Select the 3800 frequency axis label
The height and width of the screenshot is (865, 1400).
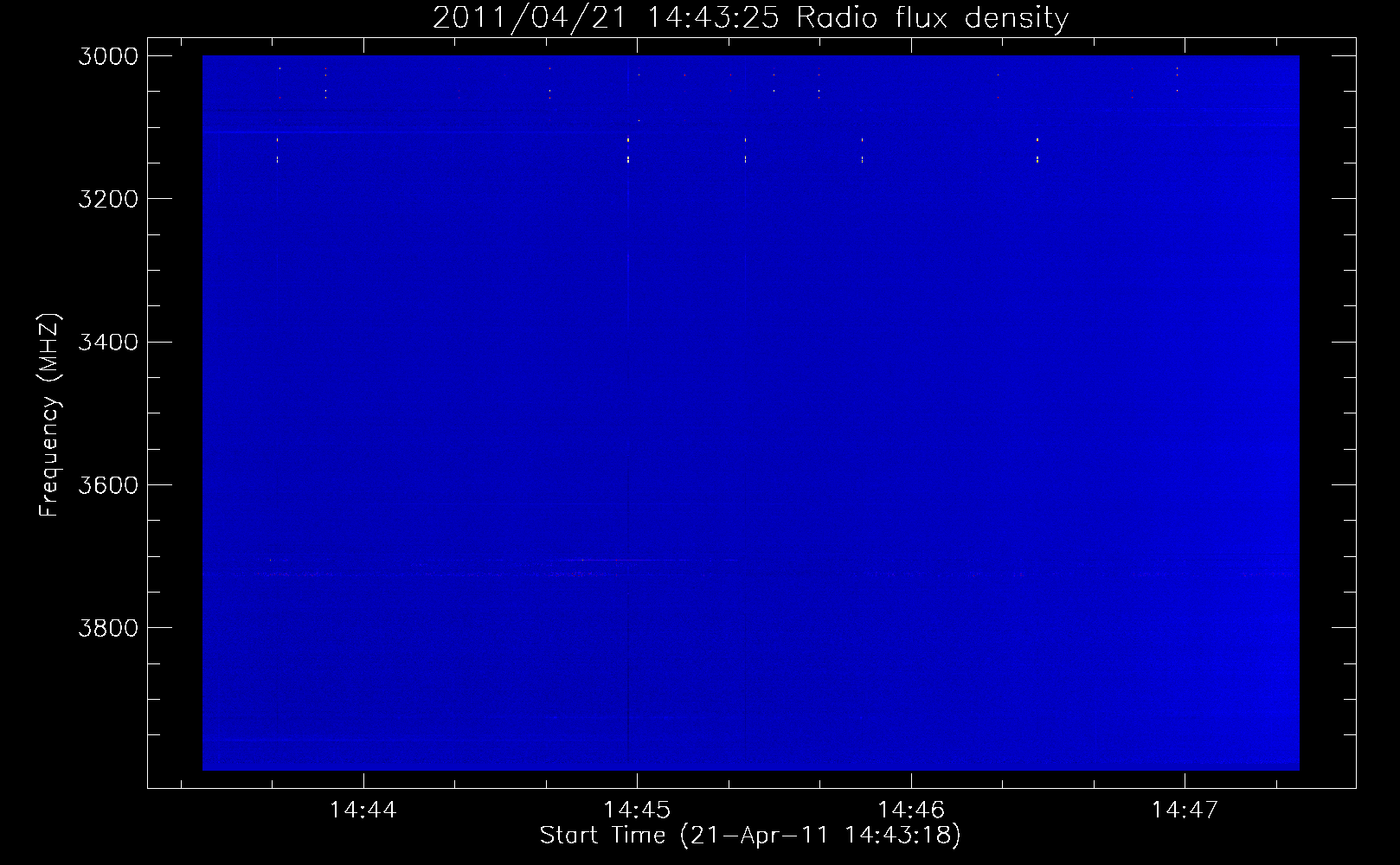pyautogui.click(x=108, y=627)
